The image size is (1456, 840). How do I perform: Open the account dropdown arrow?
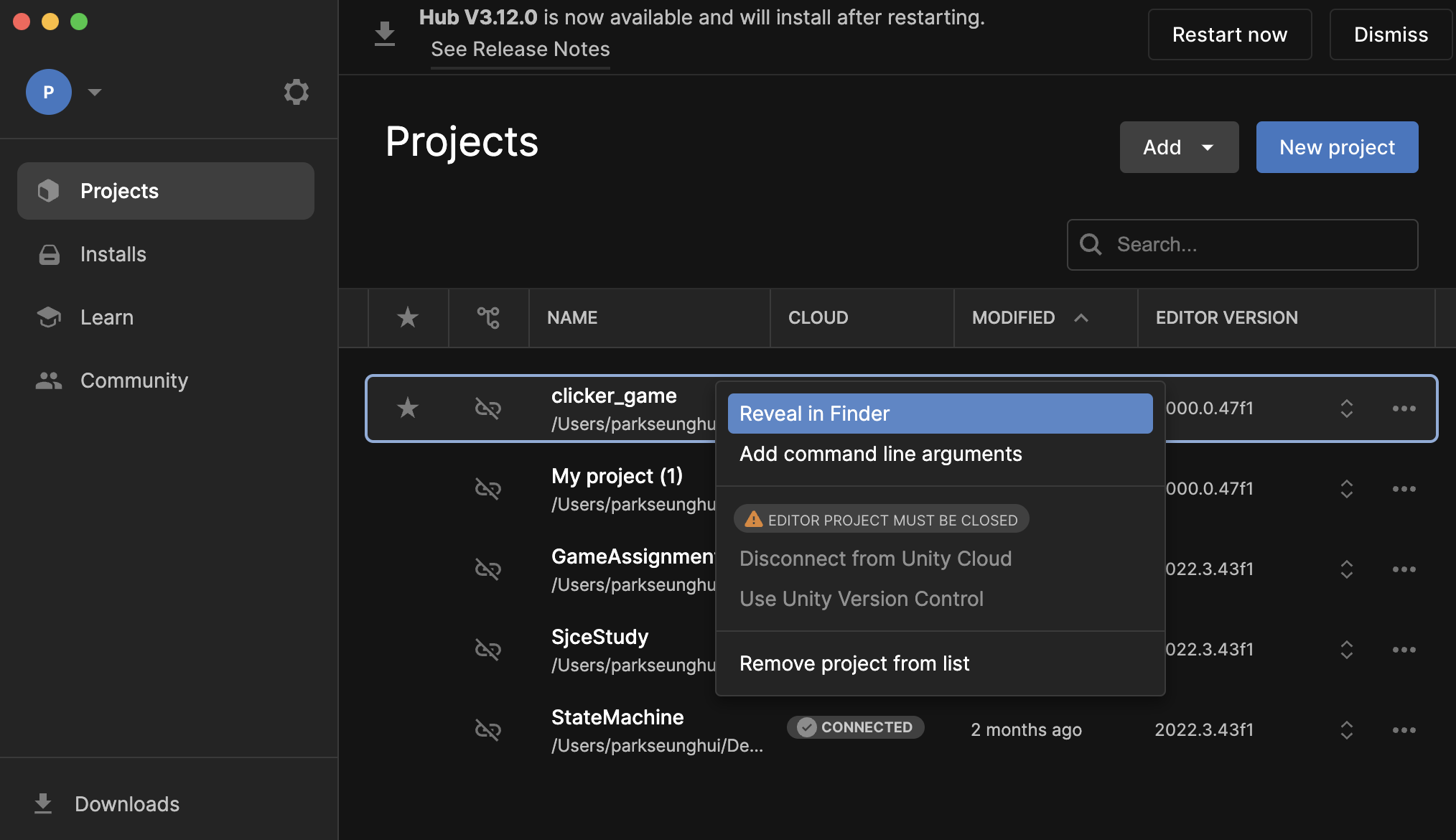coord(95,92)
